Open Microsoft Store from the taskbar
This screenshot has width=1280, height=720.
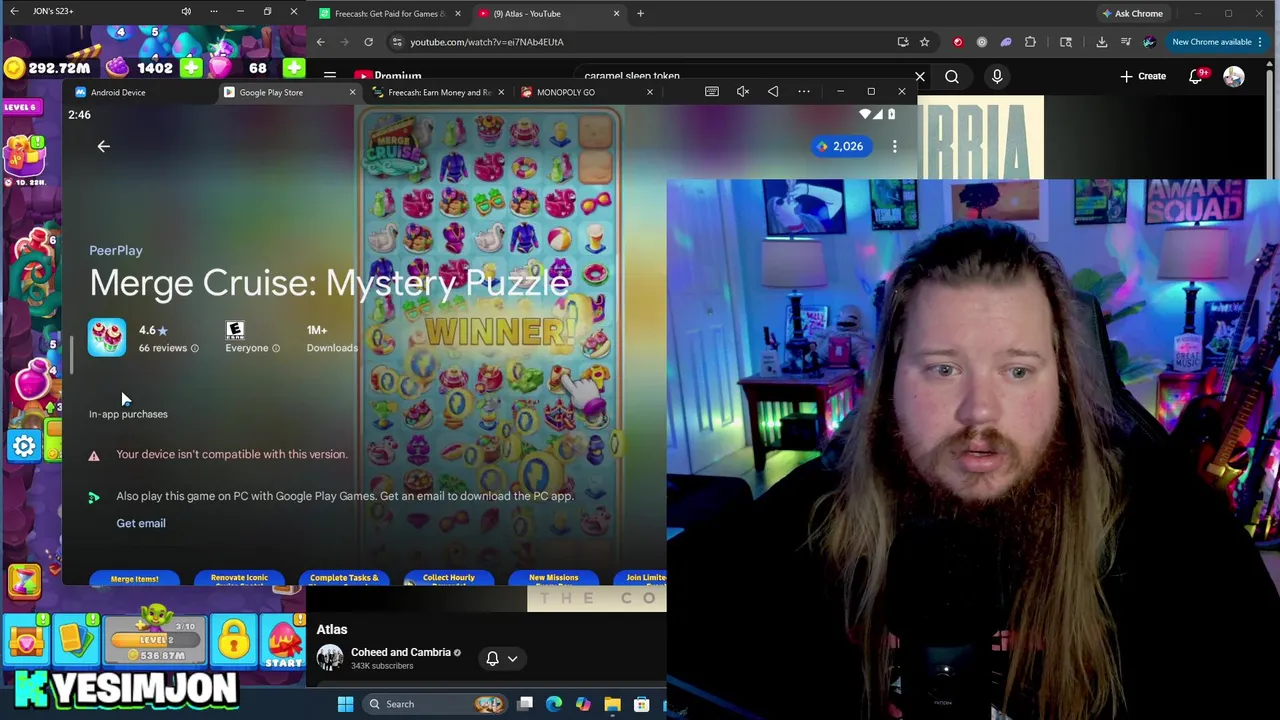point(642,704)
